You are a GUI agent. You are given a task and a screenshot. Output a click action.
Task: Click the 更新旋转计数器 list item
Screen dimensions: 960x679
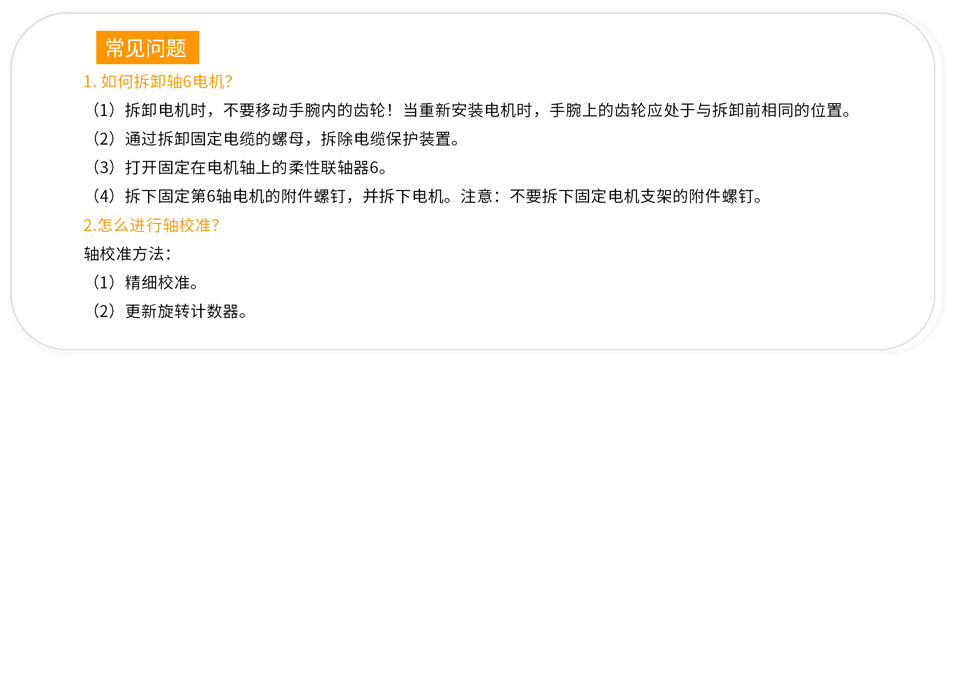coord(170,312)
